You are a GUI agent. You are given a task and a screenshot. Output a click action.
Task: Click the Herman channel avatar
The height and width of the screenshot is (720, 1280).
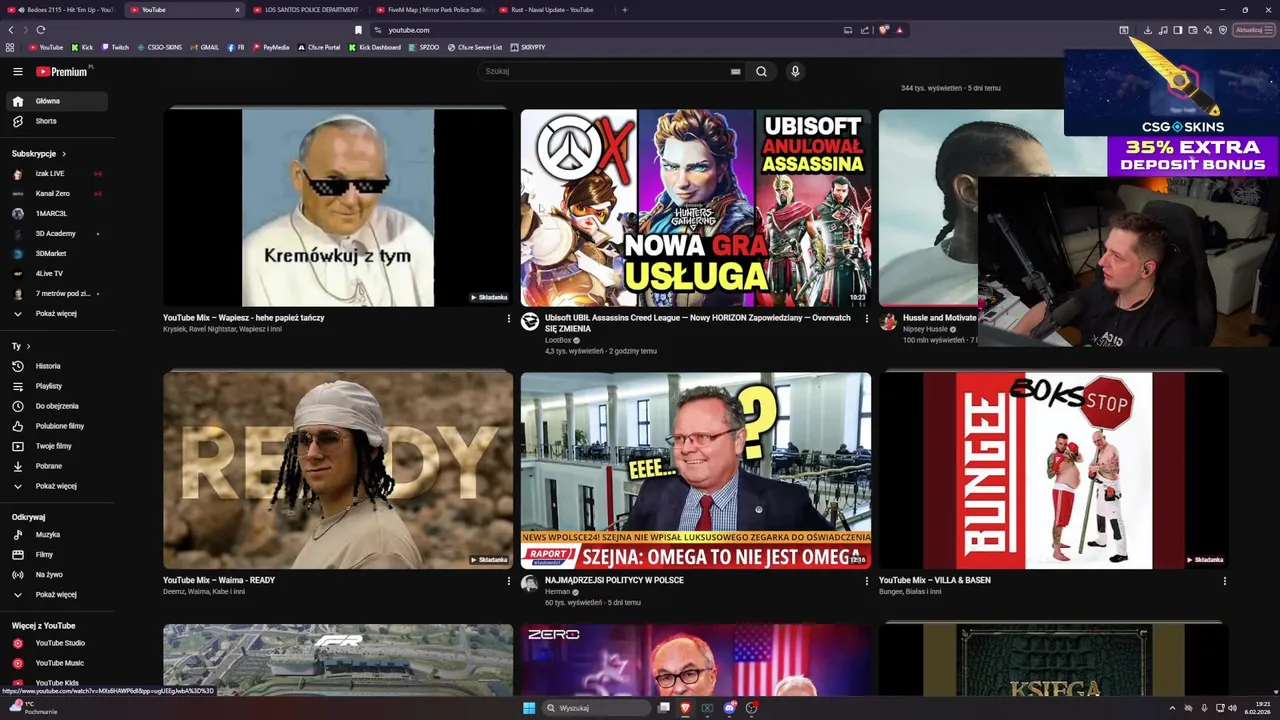530,584
